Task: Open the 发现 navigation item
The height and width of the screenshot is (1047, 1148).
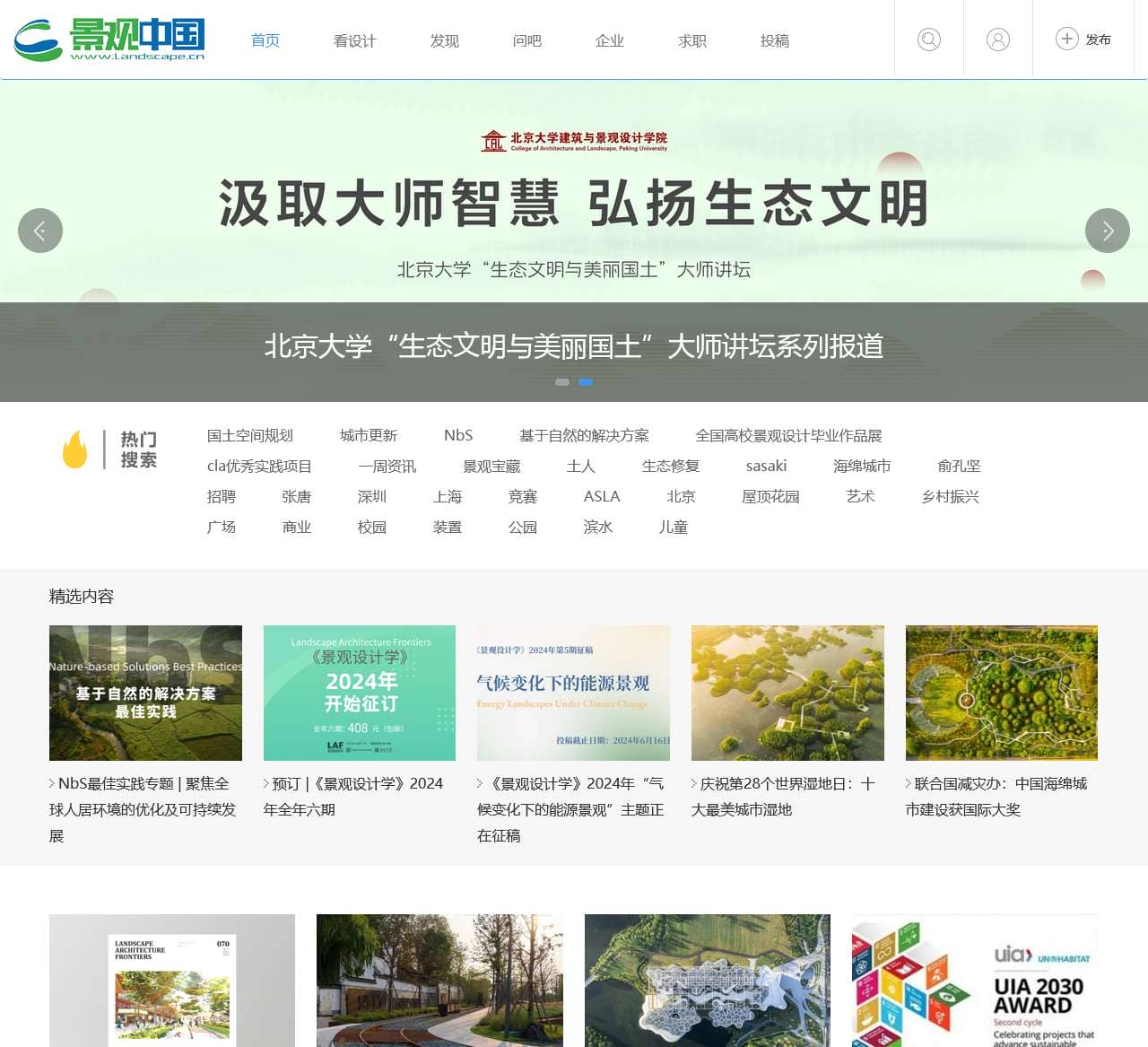Action: [x=444, y=40]
